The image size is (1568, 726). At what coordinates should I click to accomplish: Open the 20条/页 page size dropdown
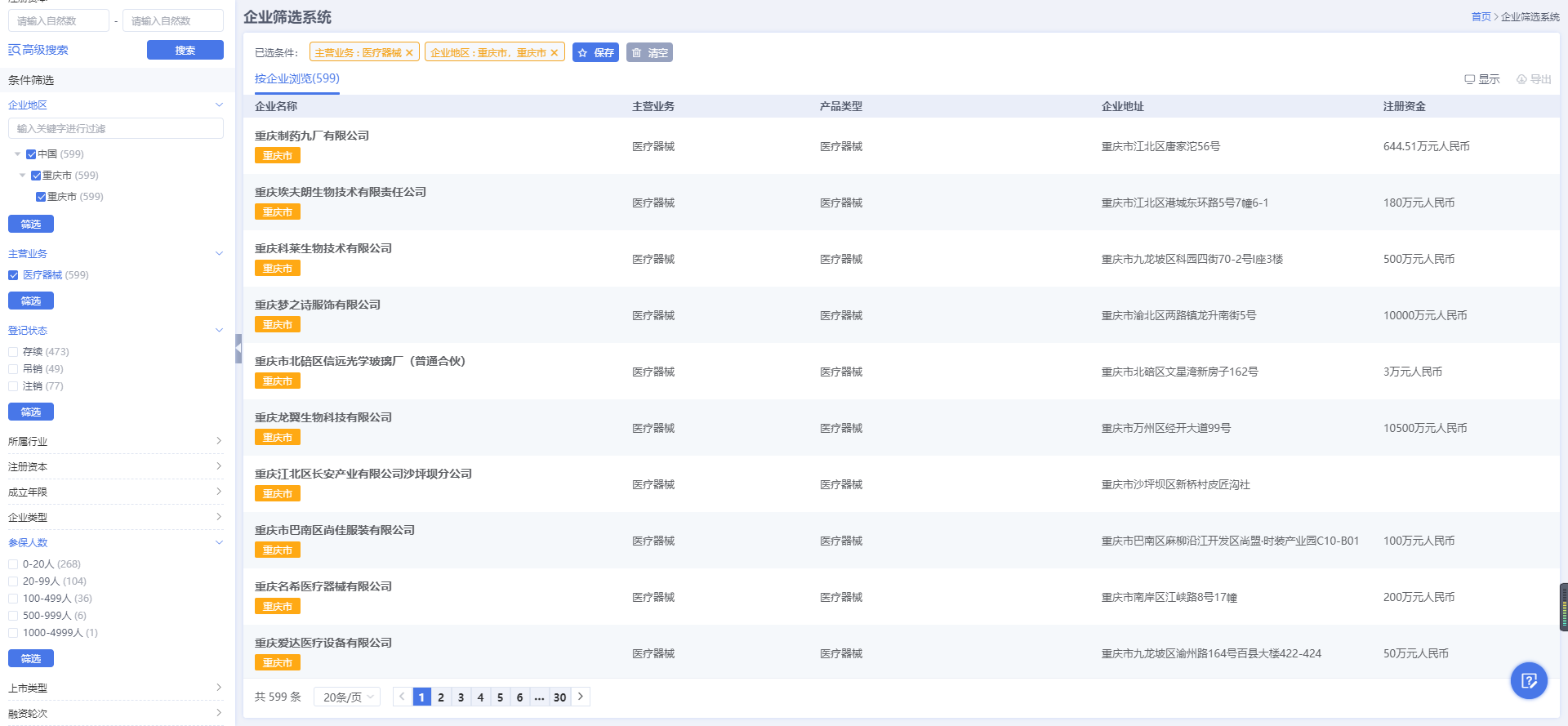coord(347,697)
